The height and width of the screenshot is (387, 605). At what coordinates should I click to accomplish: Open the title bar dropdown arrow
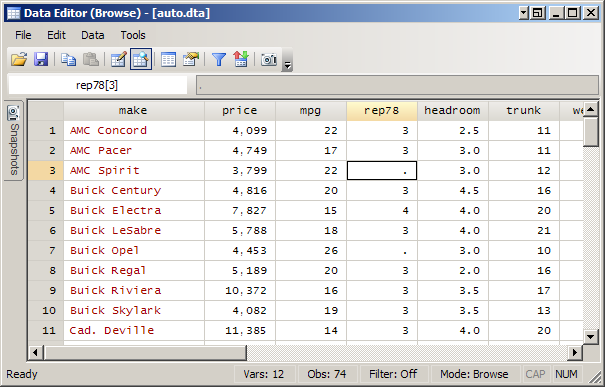(x=523, y=13)
